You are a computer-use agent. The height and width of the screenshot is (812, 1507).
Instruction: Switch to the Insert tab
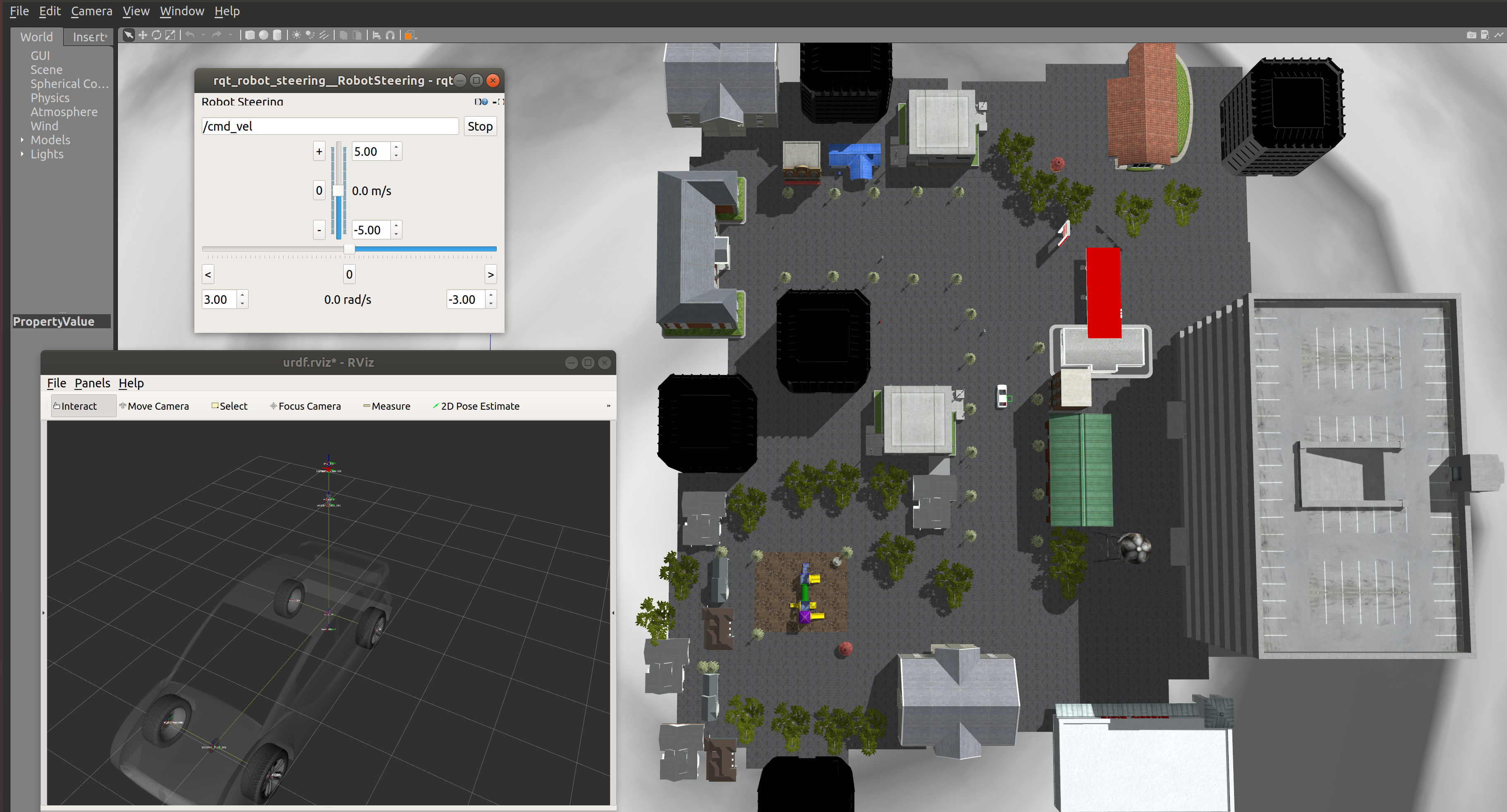pos(89,37)
